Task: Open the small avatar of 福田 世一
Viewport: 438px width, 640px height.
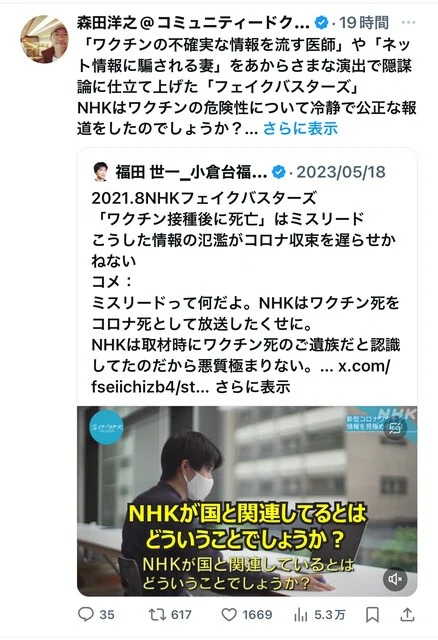Action: 100,172
